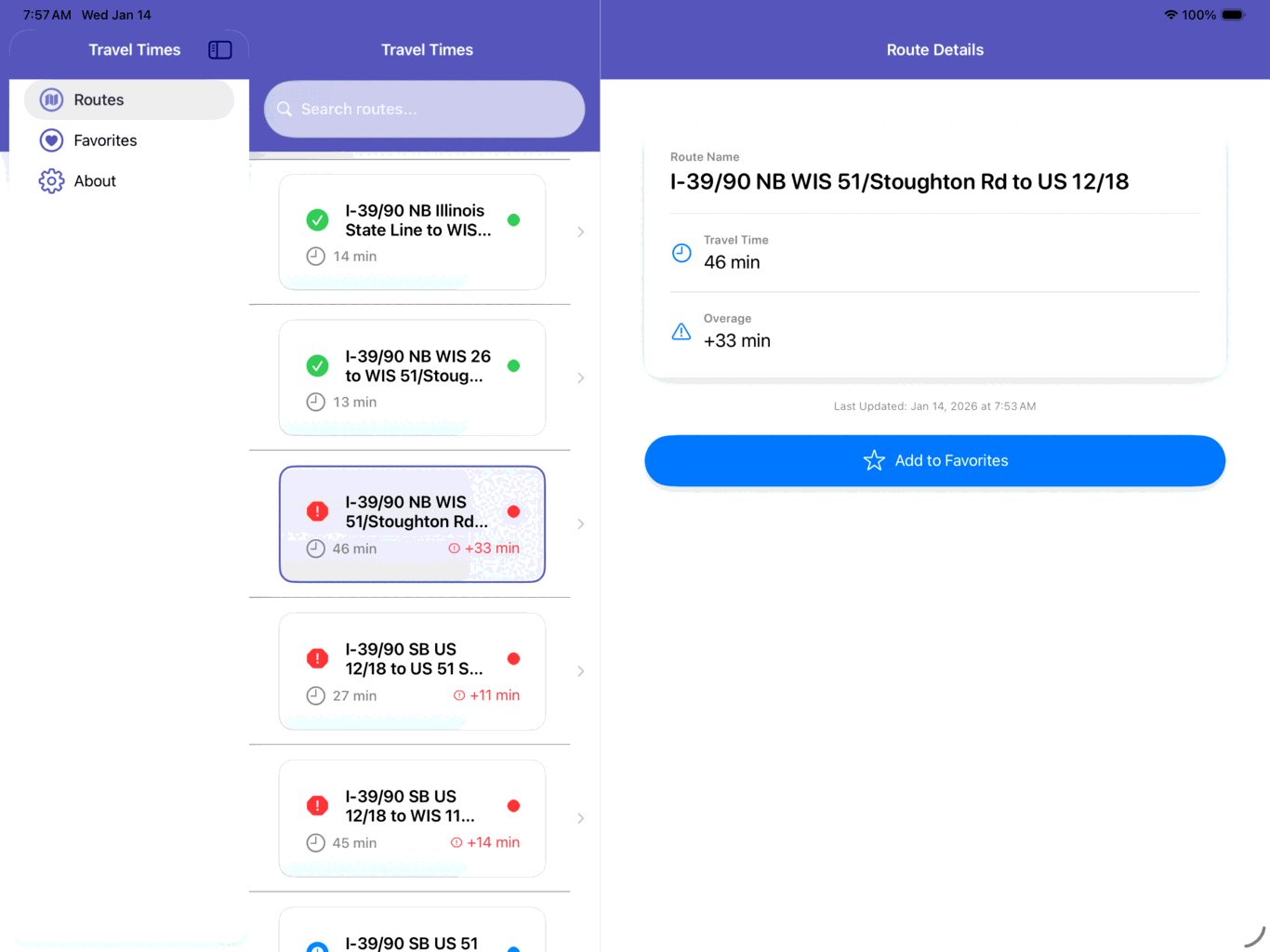Image resolution: width=1270 pixels, height=952 pixels.
Task: Select the I-39/90 NB WIS 51/Stoughton Rd card
Action: [412, 524]
